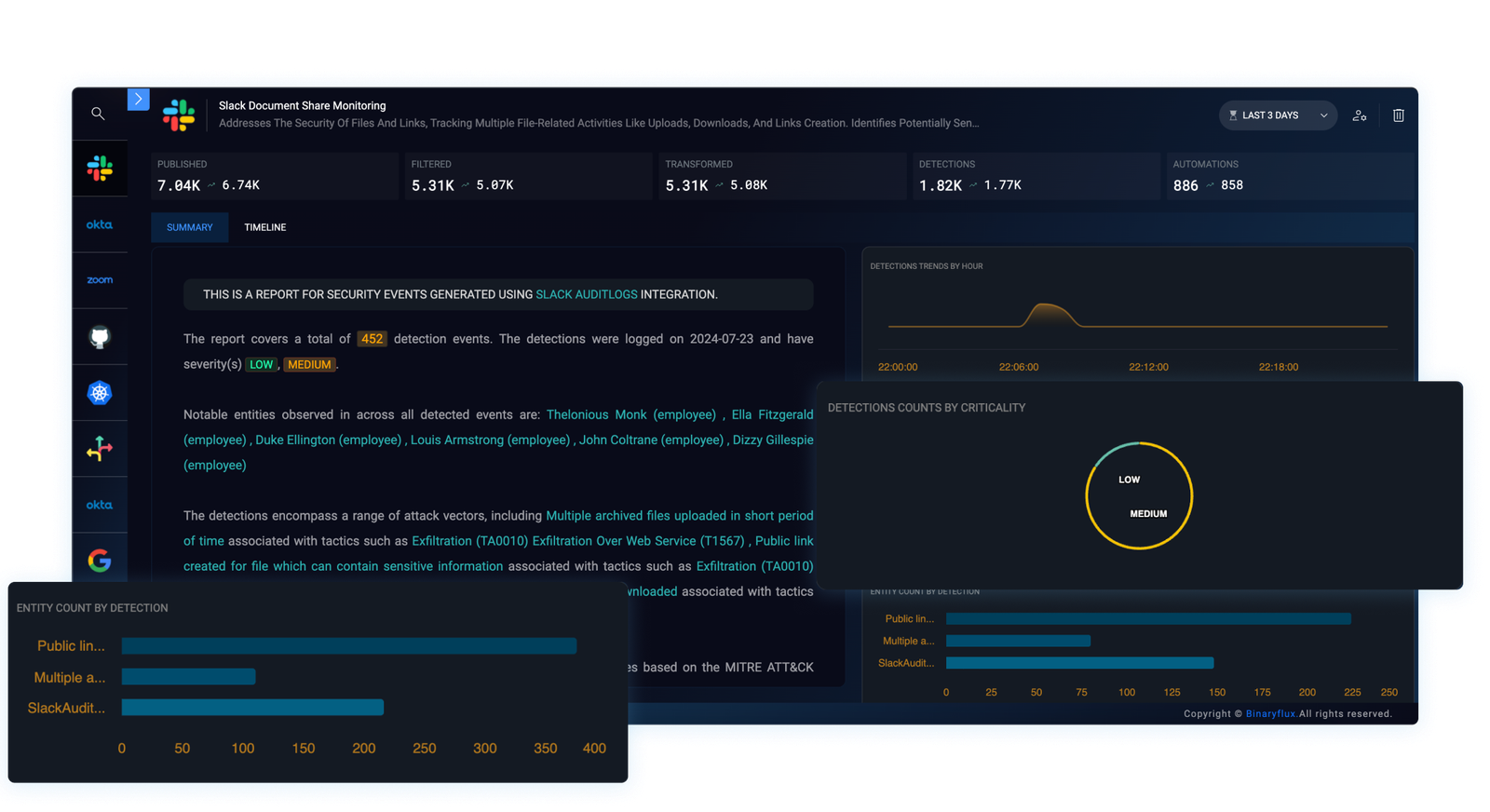Click the multicolored arrows integration icon
1490x812 pixels.
coord(100,449)
